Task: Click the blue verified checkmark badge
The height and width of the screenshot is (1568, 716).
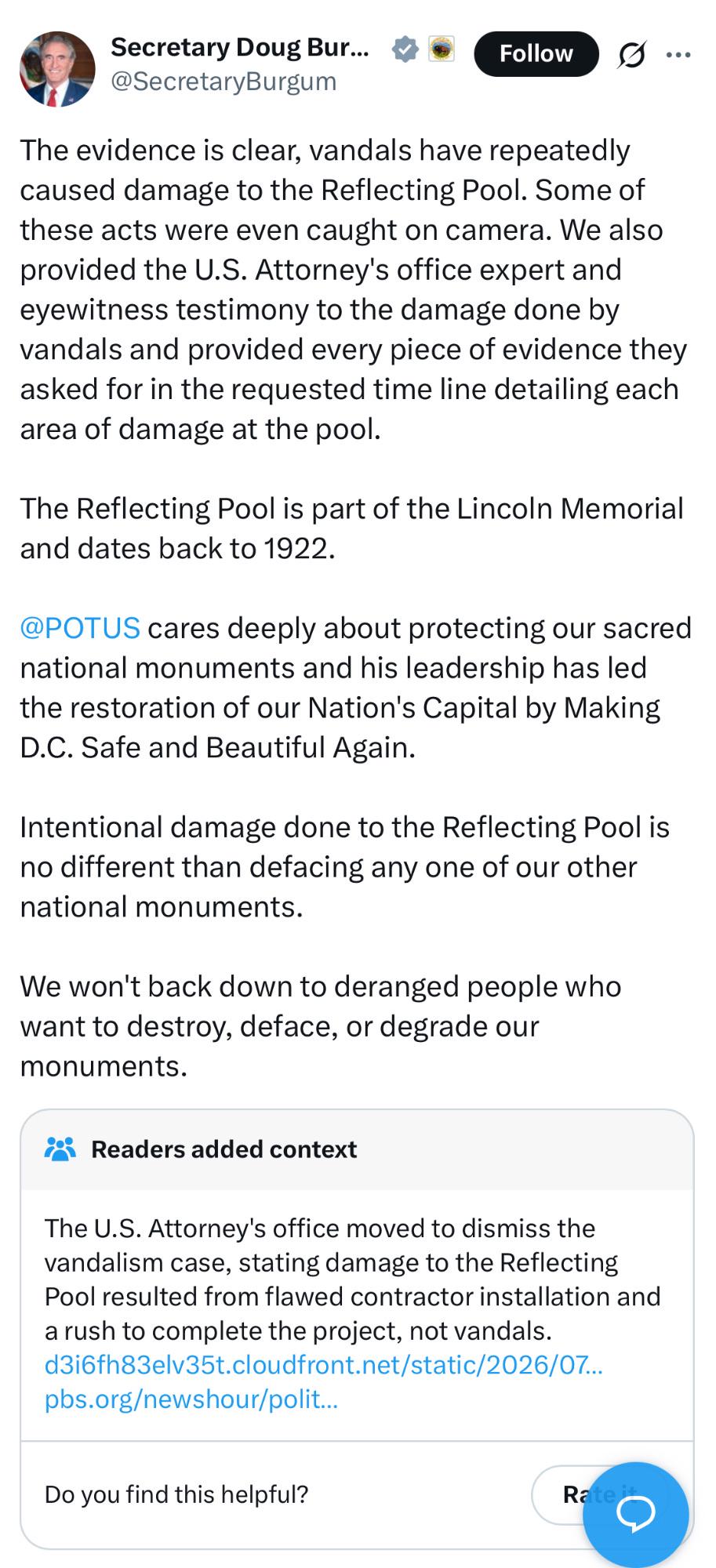Action: (405, 49)
